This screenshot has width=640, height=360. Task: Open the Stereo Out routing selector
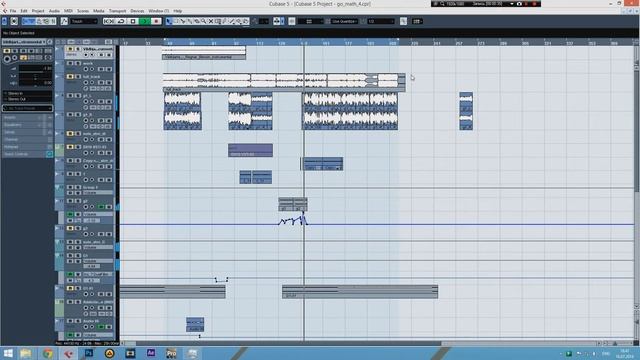click(27, 99)
